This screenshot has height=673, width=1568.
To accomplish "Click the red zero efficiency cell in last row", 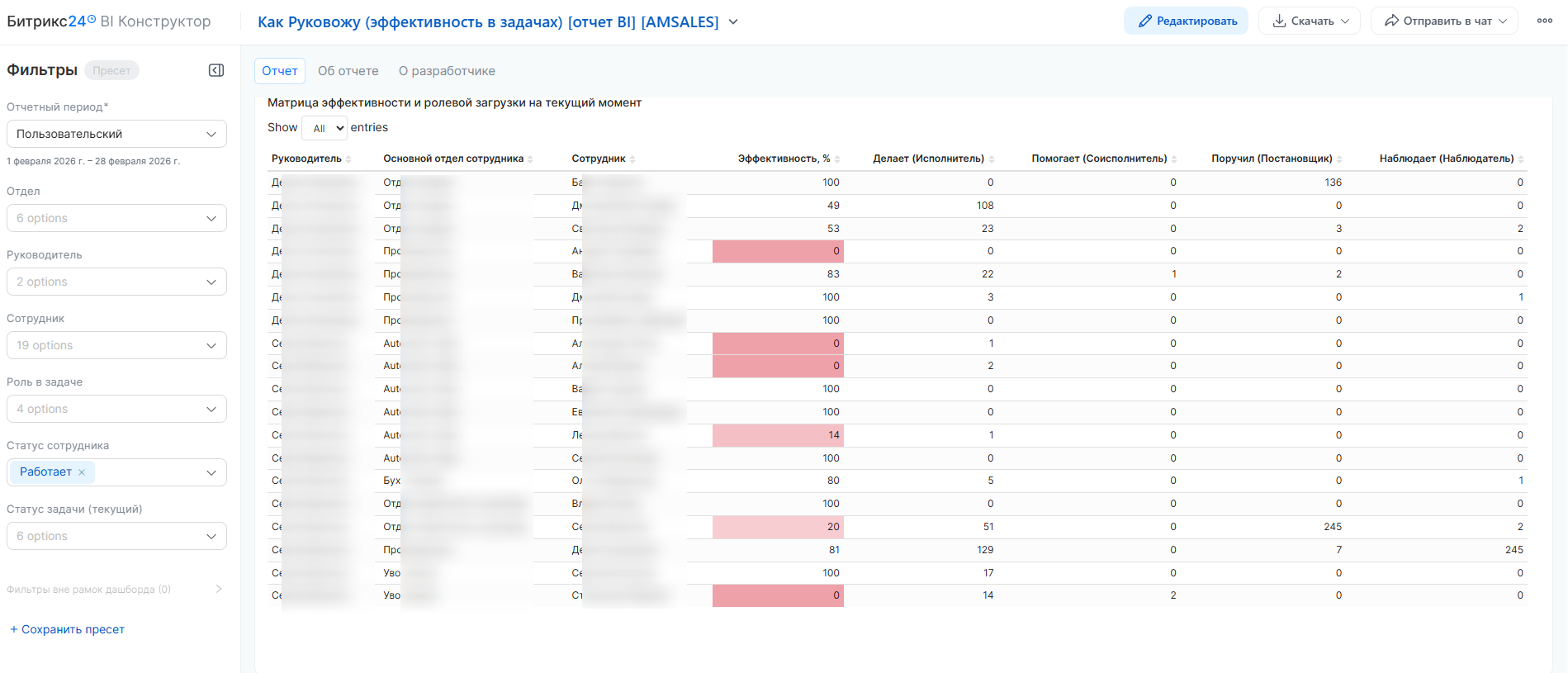I will pos(778,595).
